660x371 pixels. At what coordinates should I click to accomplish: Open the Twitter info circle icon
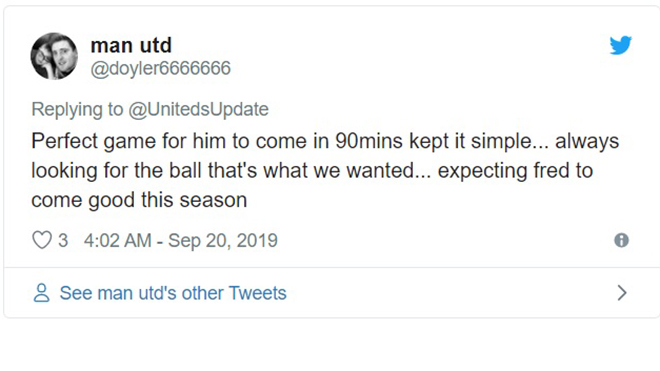(x=621, y=240)
